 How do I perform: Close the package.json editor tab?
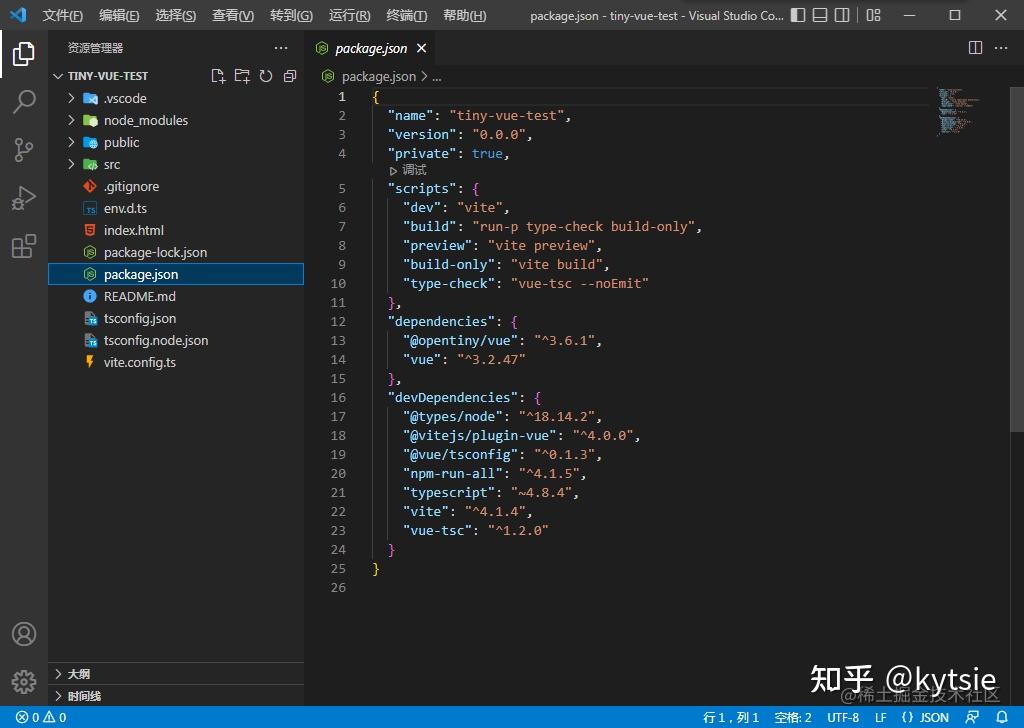coord(421,48)
